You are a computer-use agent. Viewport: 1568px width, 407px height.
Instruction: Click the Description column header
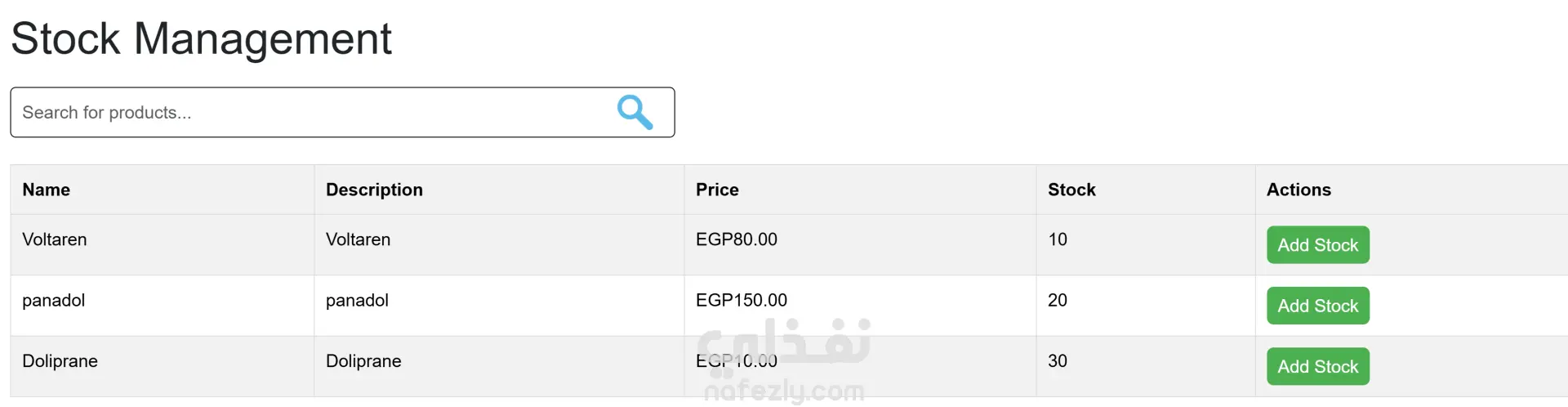click(374, 190)
